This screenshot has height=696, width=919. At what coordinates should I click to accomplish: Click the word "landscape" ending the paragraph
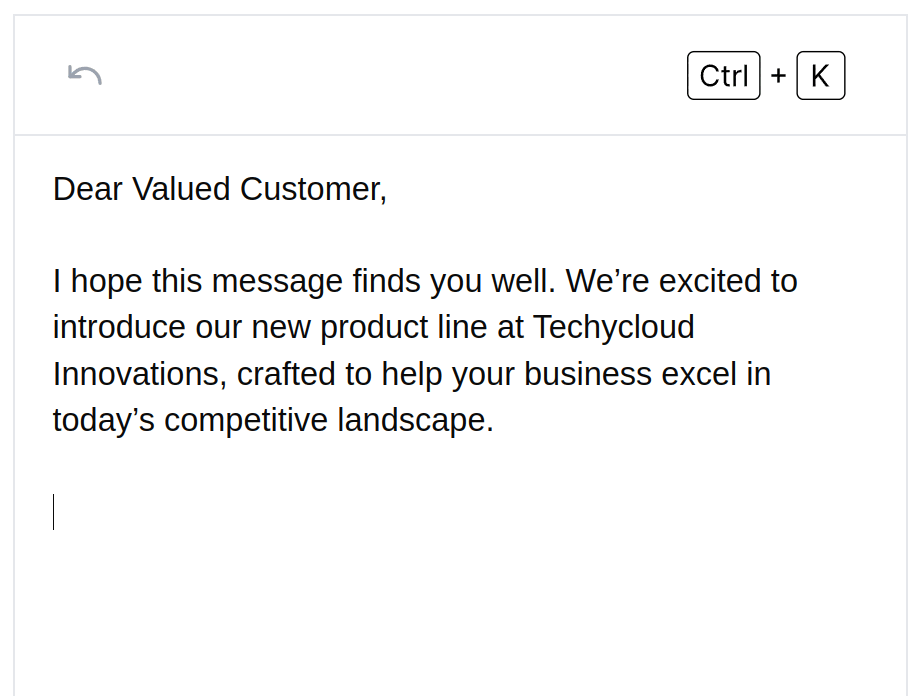411,420
